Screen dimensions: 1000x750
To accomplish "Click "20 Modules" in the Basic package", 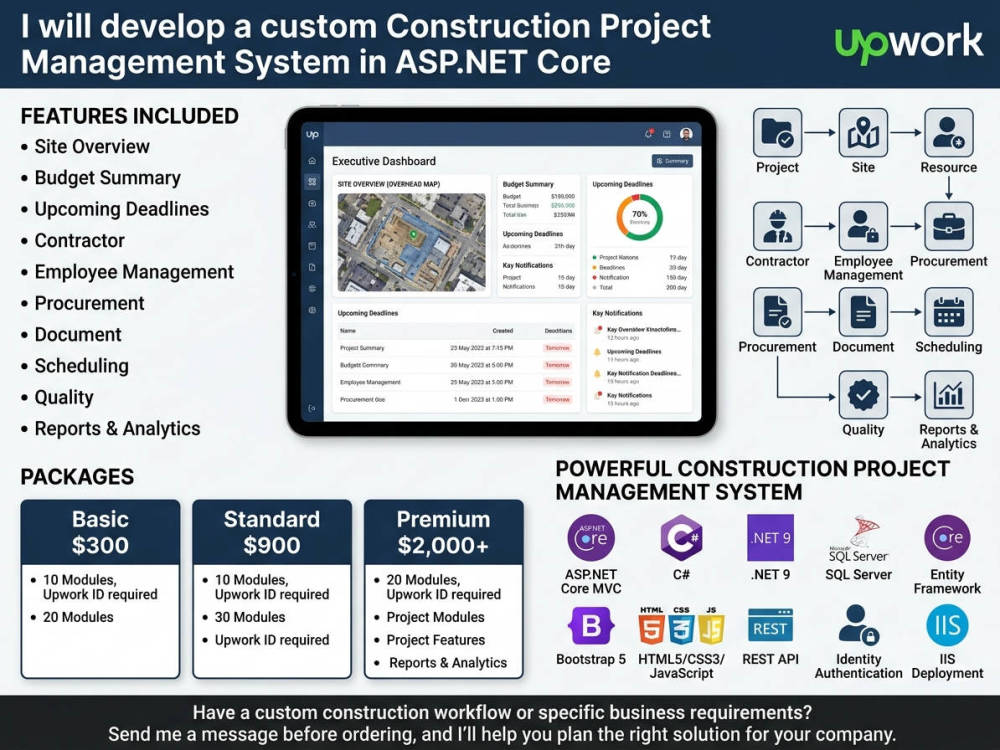I will (78, 617).
